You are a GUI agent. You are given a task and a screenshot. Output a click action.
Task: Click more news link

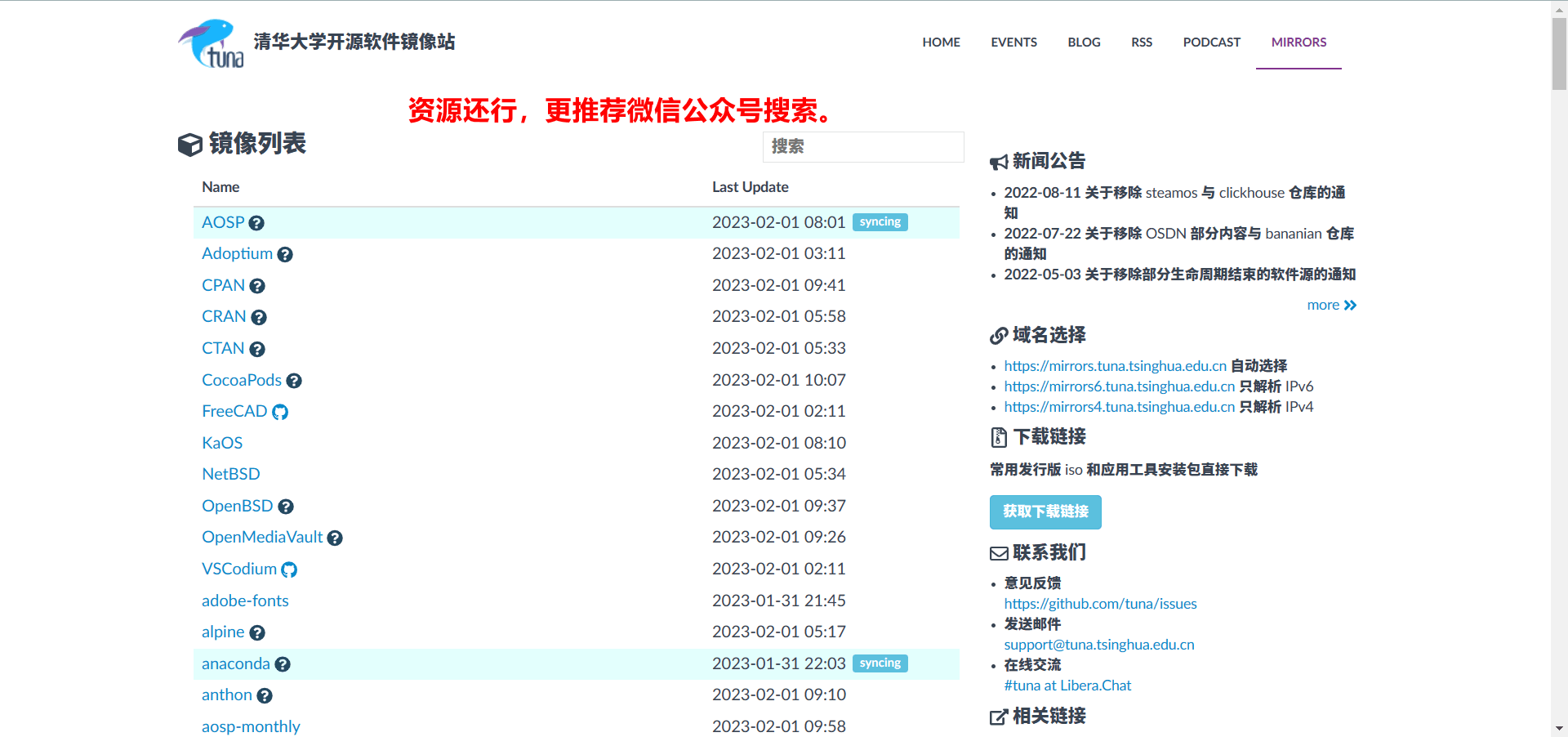(1331, 305)
